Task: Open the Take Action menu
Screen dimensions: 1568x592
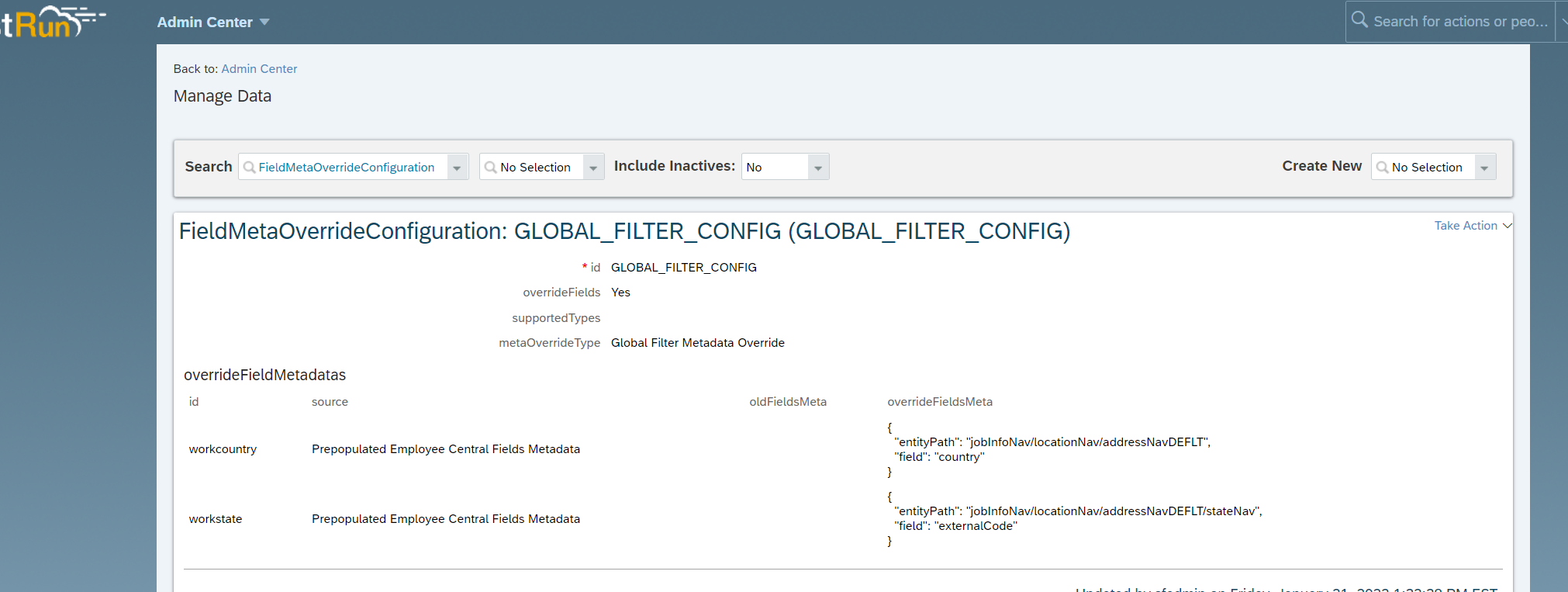Action: pyautogui.click(x=1473, y=226)
